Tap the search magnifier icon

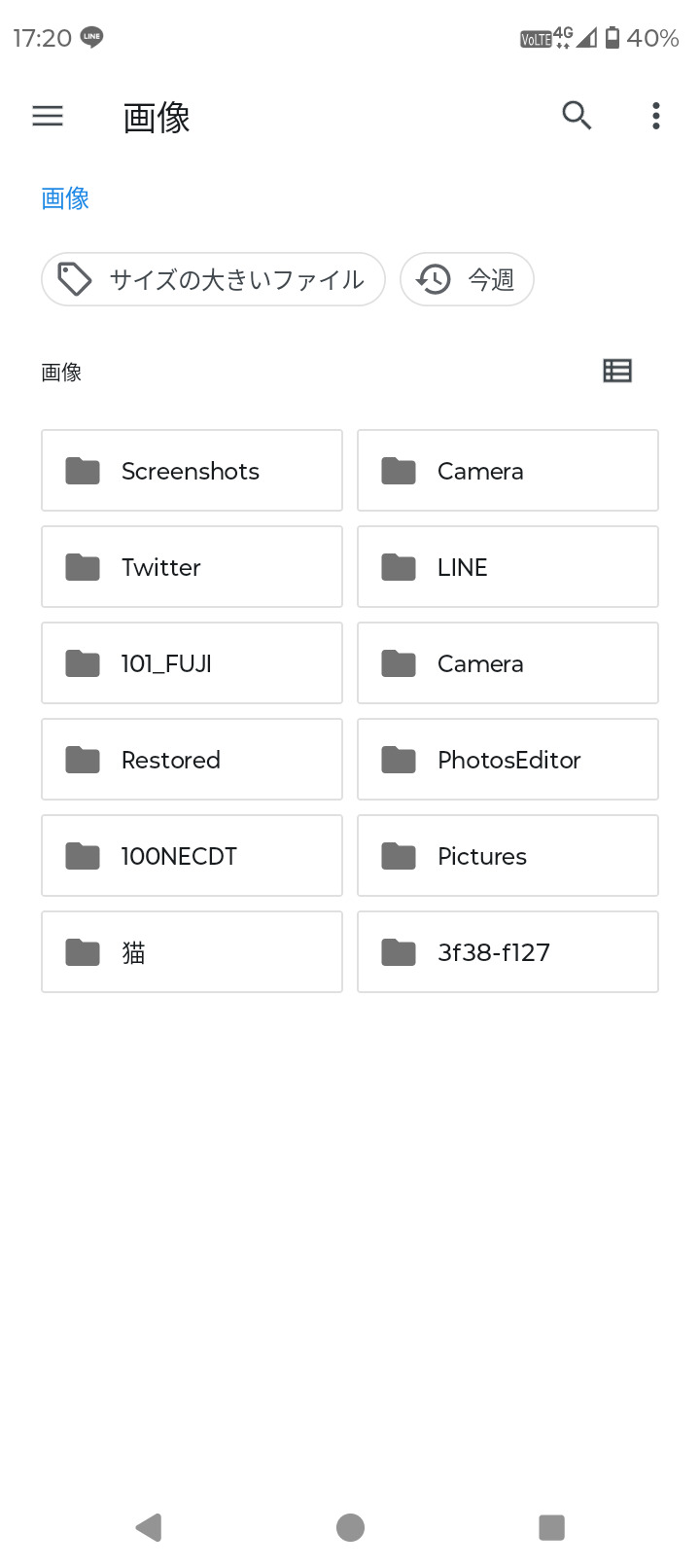click(x=577, y=116)
